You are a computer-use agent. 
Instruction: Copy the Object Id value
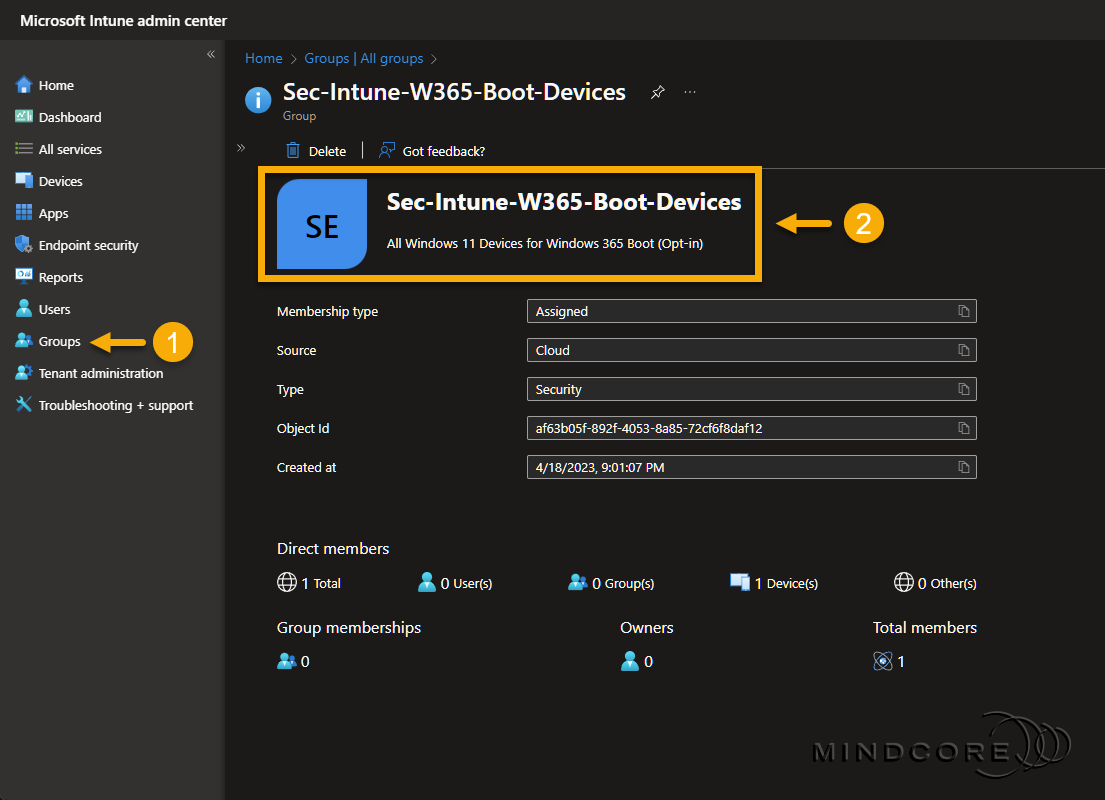[963, 428]
